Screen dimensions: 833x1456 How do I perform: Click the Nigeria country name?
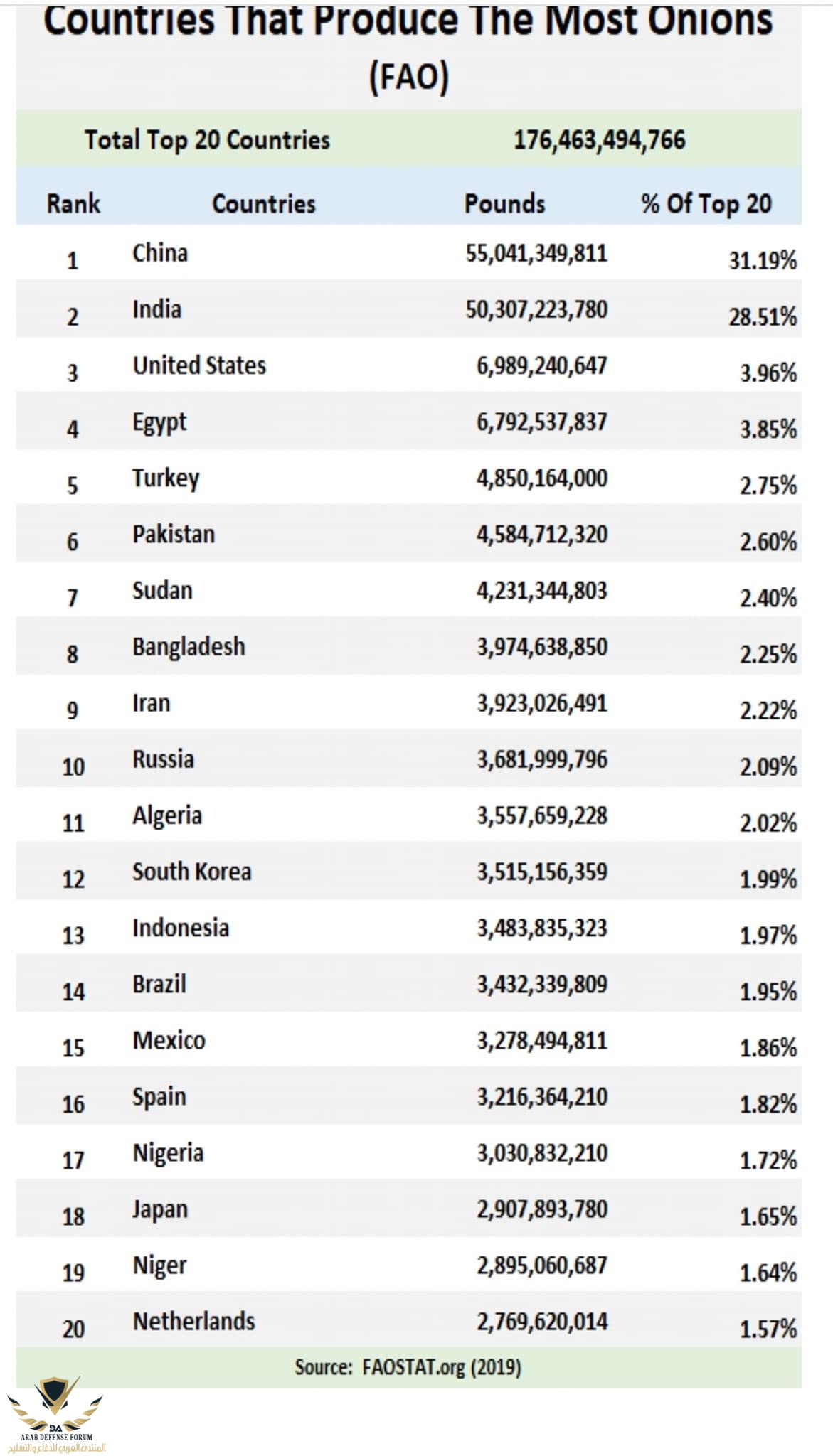click(x=168, y=1153)
